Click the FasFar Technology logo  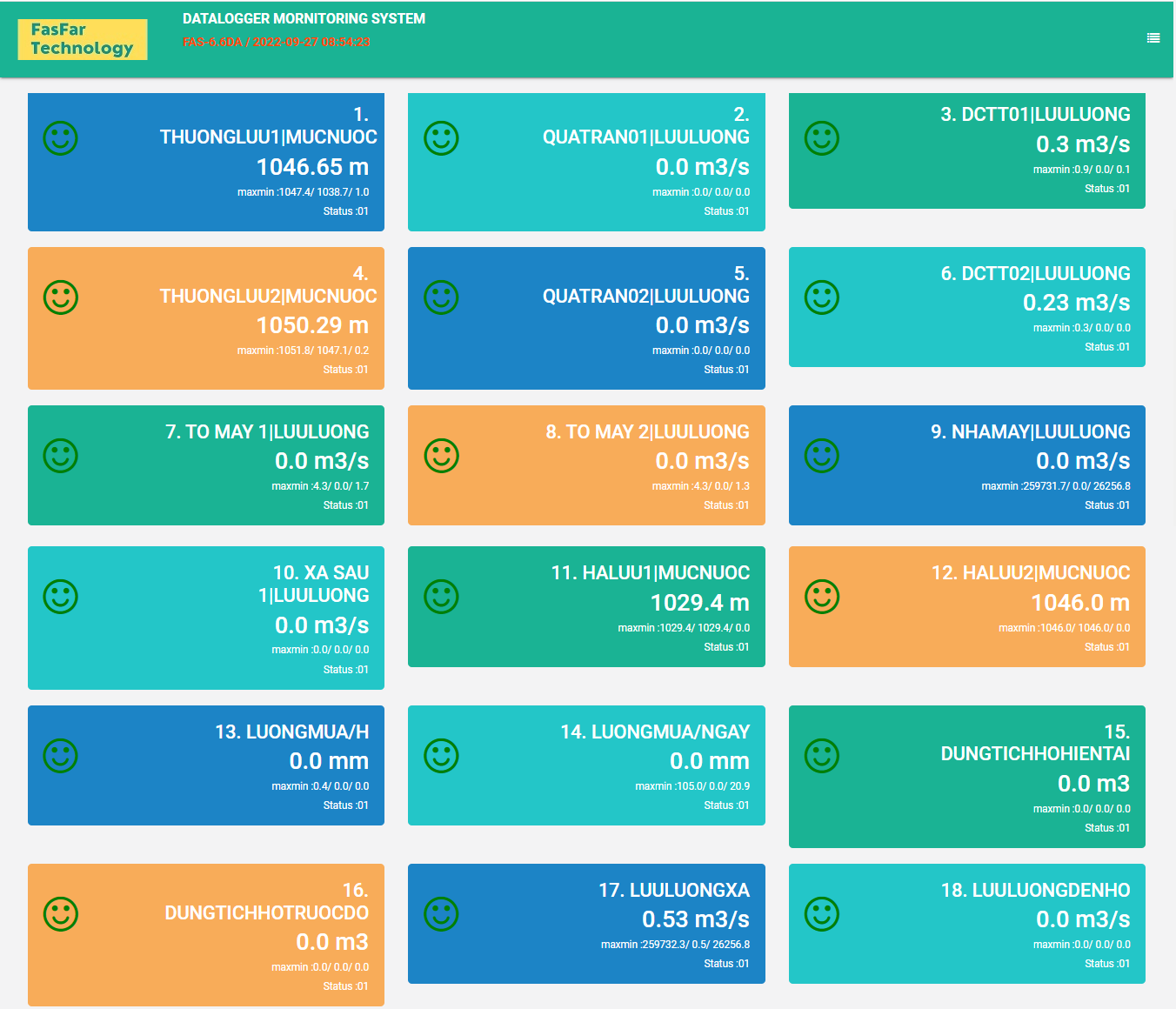click(83, 39)
